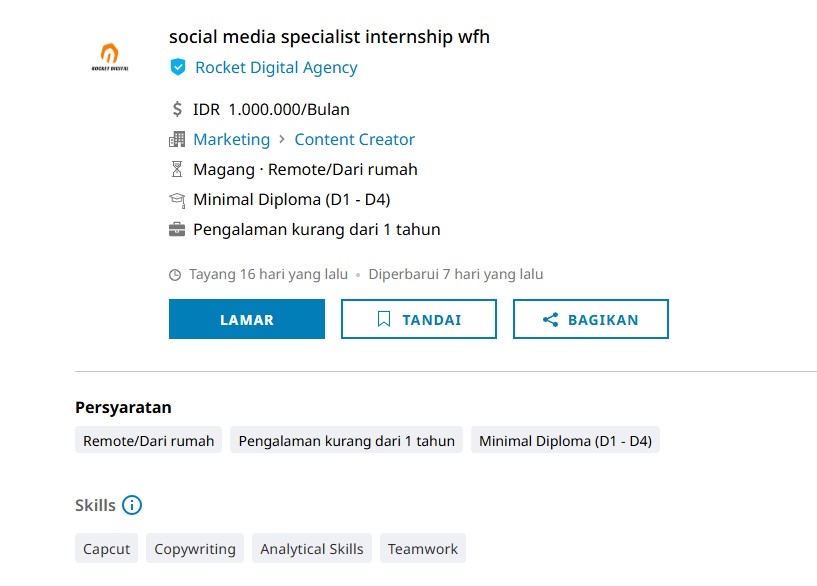Select the Remote/Dari rumah requirement tag
This screenshot has height=586, width=817.
click(148, 440)
